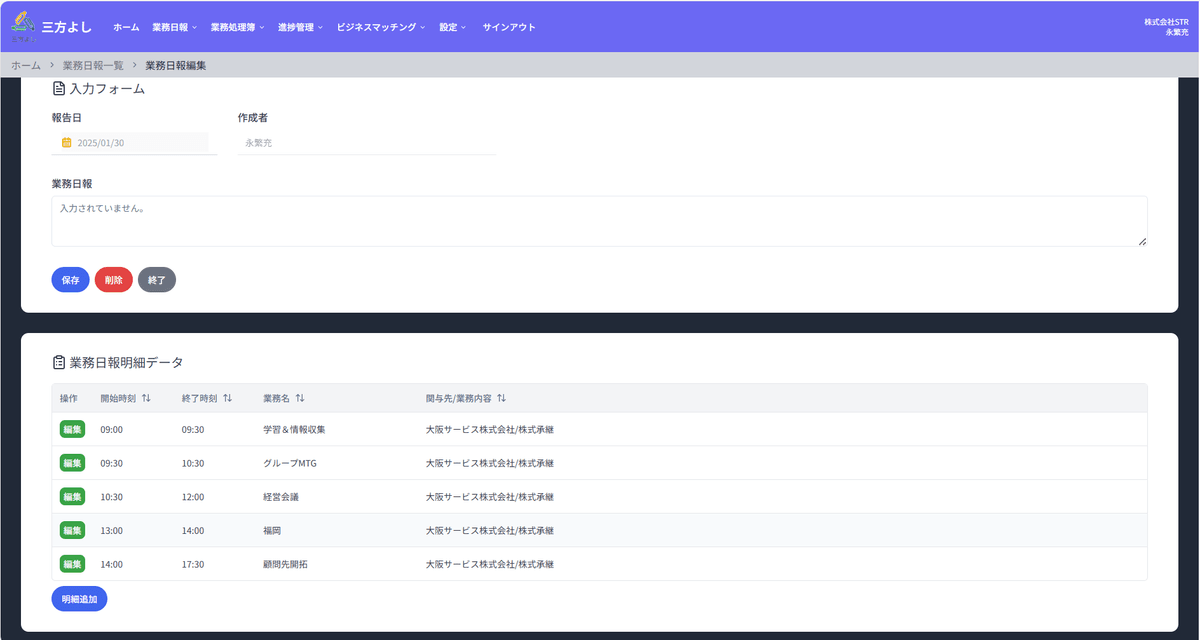Click into the 業務日報 text area
This screenshot has width=1200, height=640.
pos(598,221)
